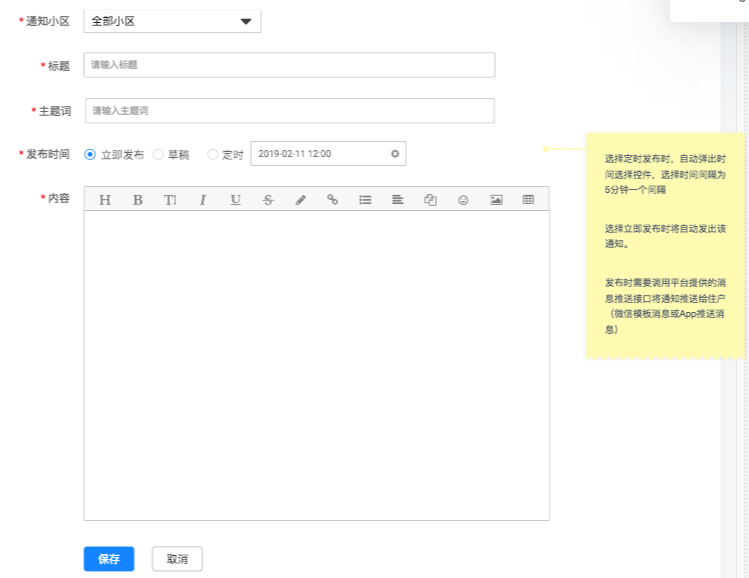Pick the text color with the brush icon

(300, 200)
